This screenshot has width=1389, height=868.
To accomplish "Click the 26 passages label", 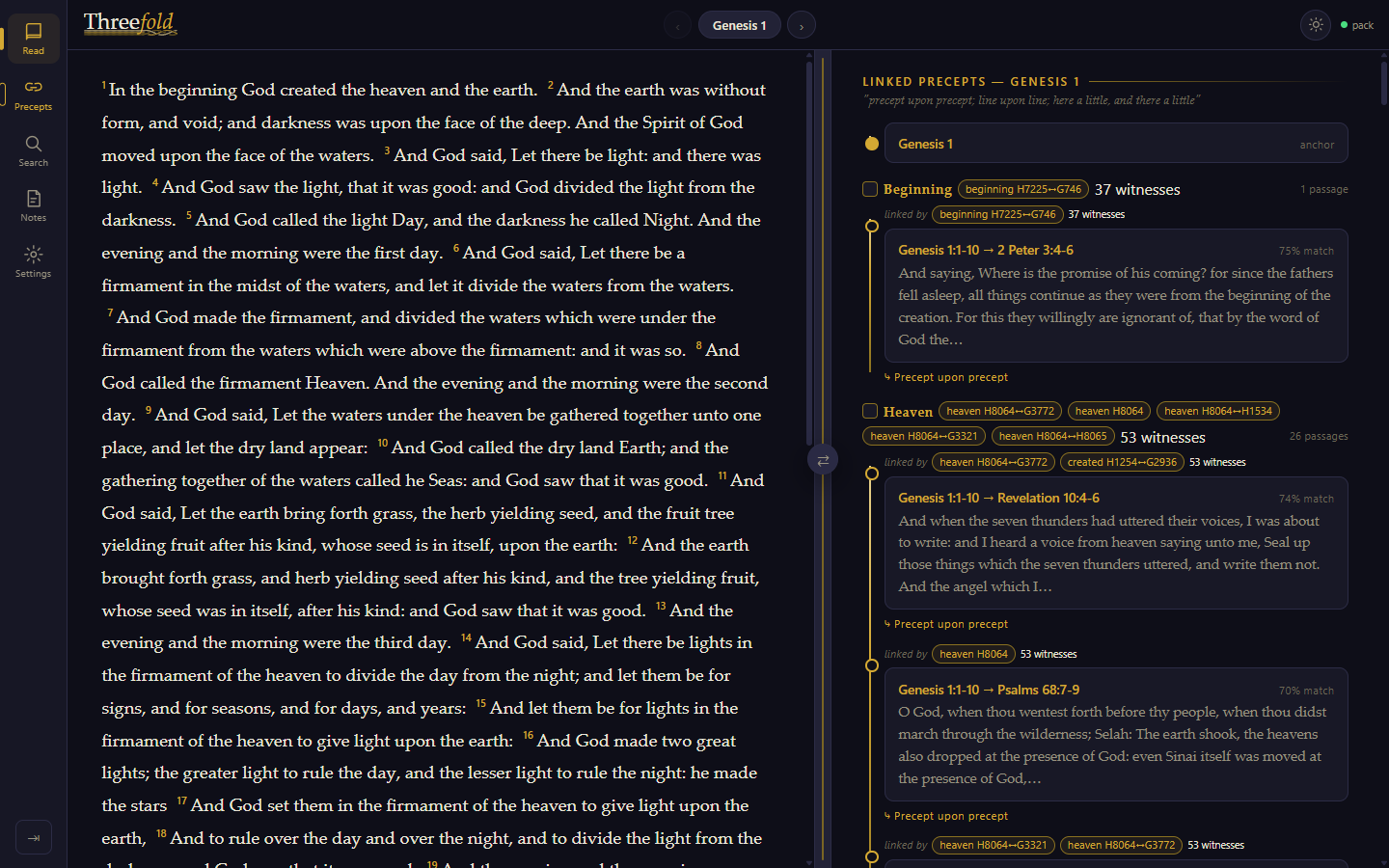I will (x=1319, y=436).
